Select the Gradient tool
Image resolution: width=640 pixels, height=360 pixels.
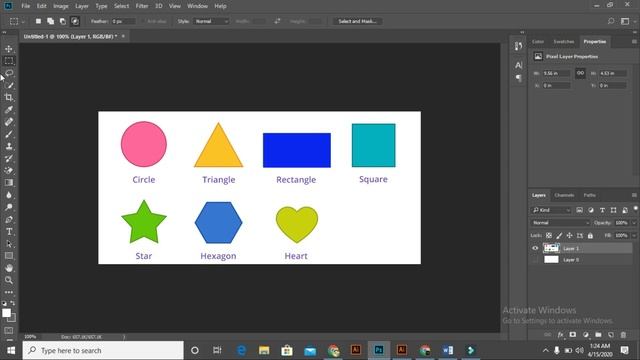click(x=9, y=183)
